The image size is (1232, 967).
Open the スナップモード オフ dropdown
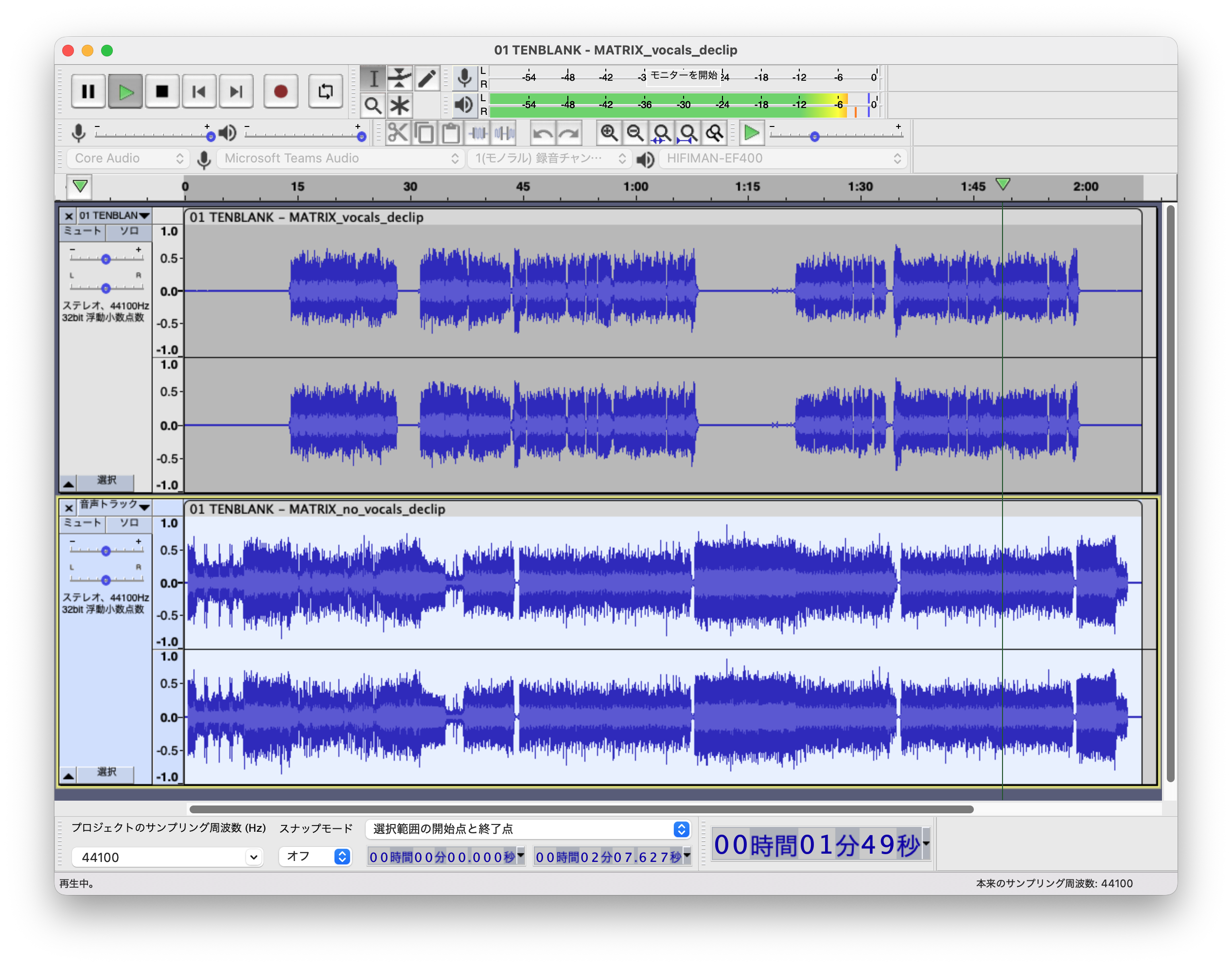click(316, 856)
